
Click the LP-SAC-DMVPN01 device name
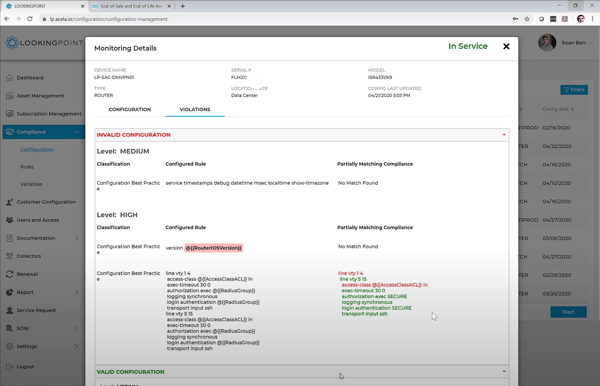click(114, 77)
